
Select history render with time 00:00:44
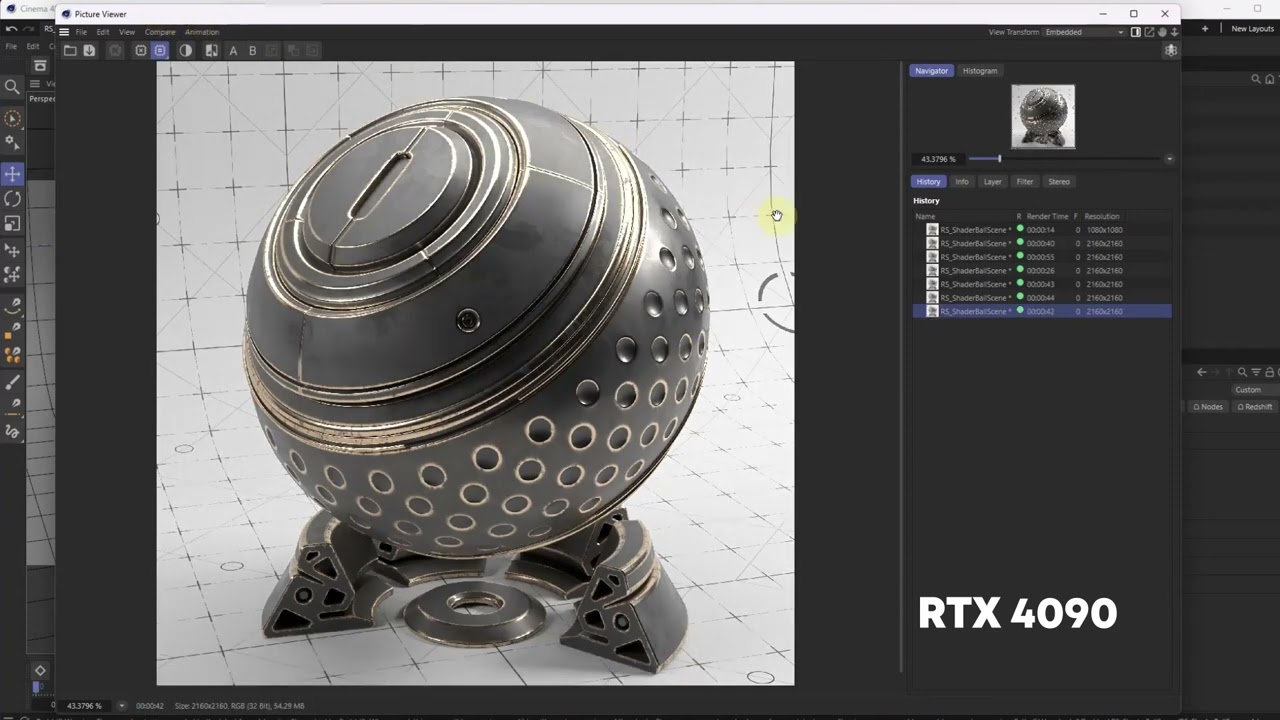point(1042,297)
